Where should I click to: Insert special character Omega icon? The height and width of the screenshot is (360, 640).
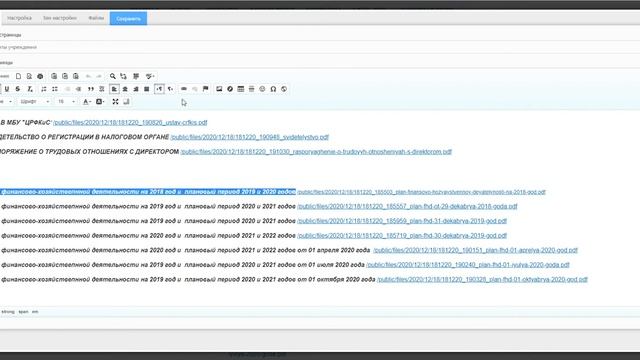tap(273, 89)
